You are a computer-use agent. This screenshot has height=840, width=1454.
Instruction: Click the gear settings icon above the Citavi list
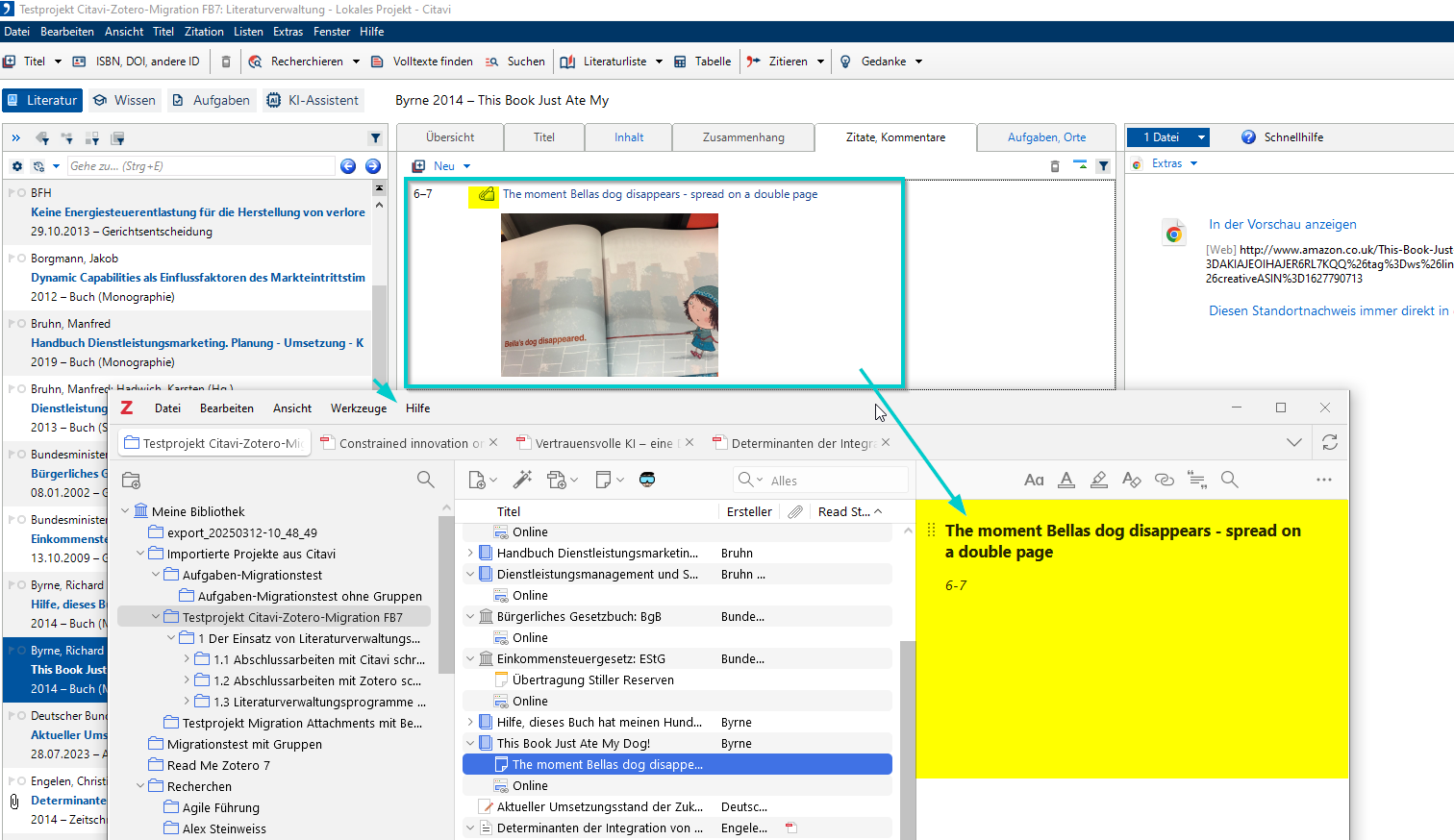[x=16, y=166]
